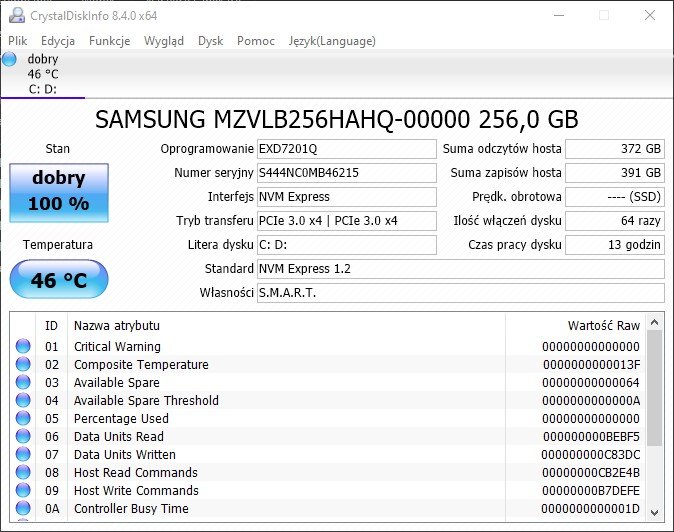Screen dimensions: 674x532
Task: Click the Tryb transferu field PCIe 3.0 x4
Action: (347, 221)
